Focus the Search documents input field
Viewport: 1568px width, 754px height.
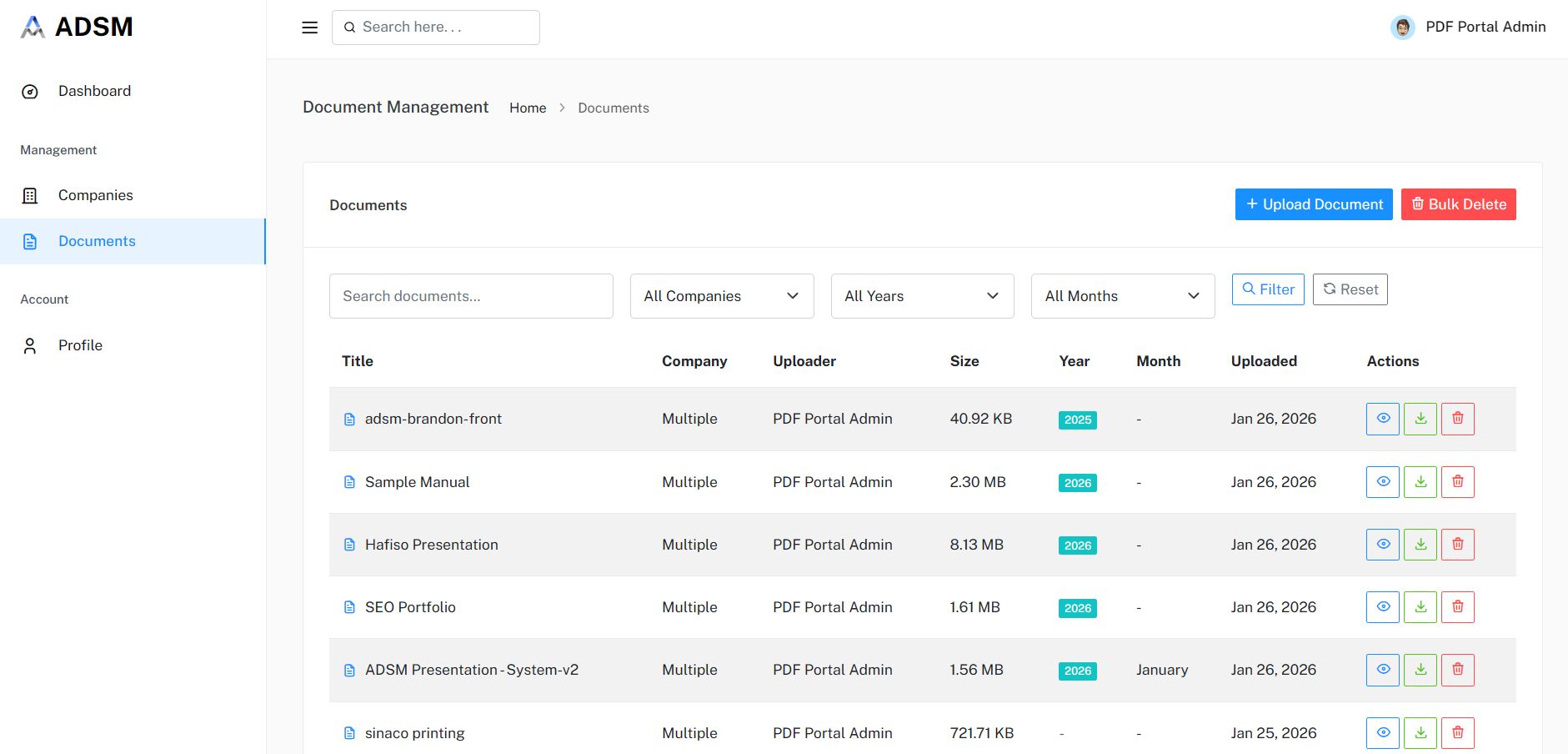471,296
